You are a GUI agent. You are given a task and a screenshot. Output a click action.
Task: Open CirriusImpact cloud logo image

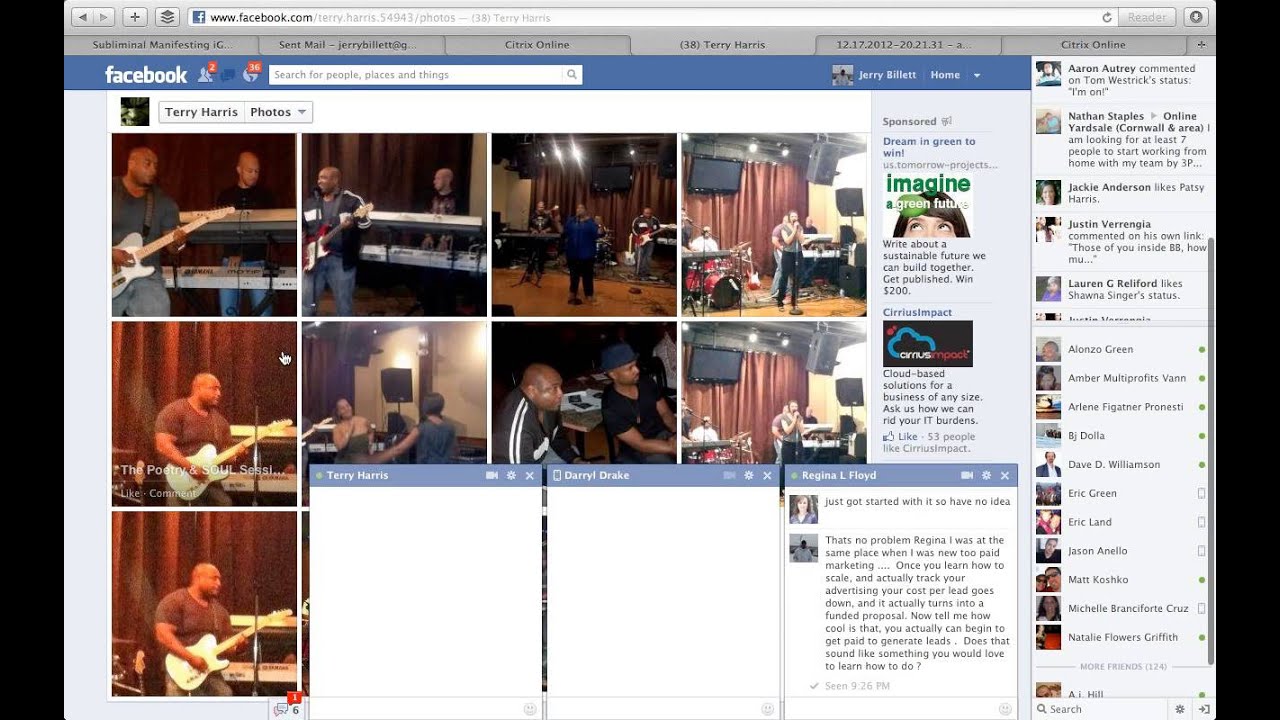928,344
